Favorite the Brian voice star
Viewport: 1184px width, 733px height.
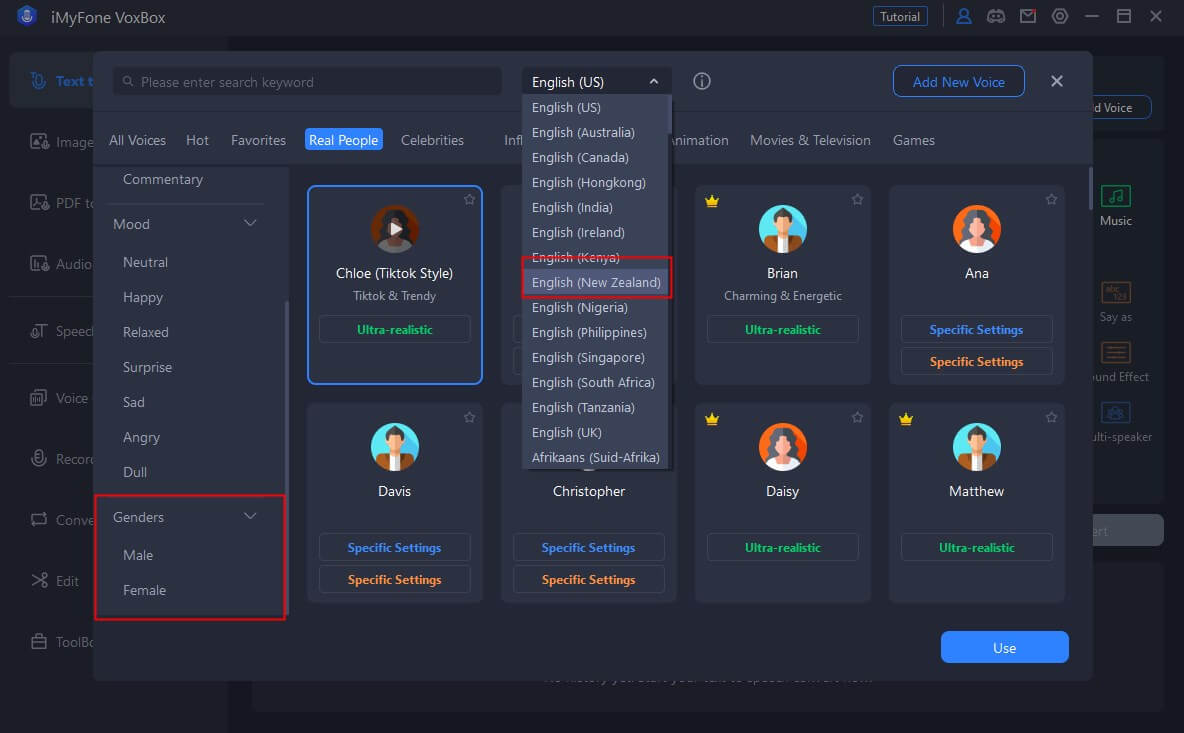coord(857,199)
